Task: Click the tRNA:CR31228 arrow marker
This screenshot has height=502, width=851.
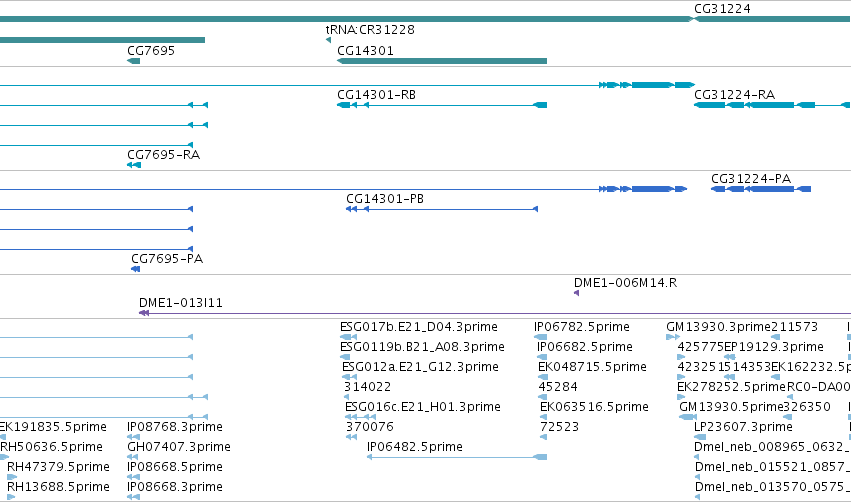Action: [328, 40]
